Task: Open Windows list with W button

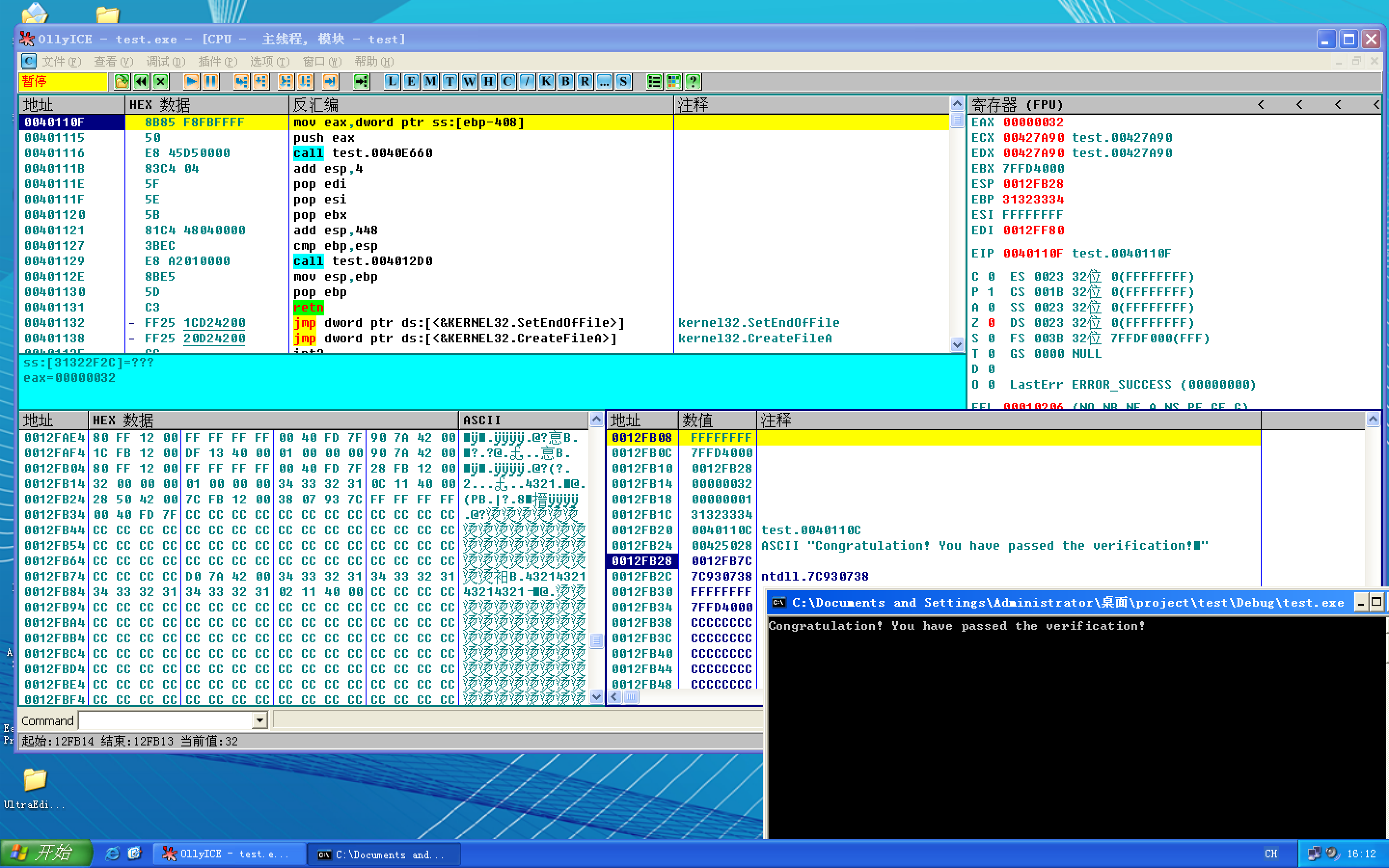Action: [469, 81]
